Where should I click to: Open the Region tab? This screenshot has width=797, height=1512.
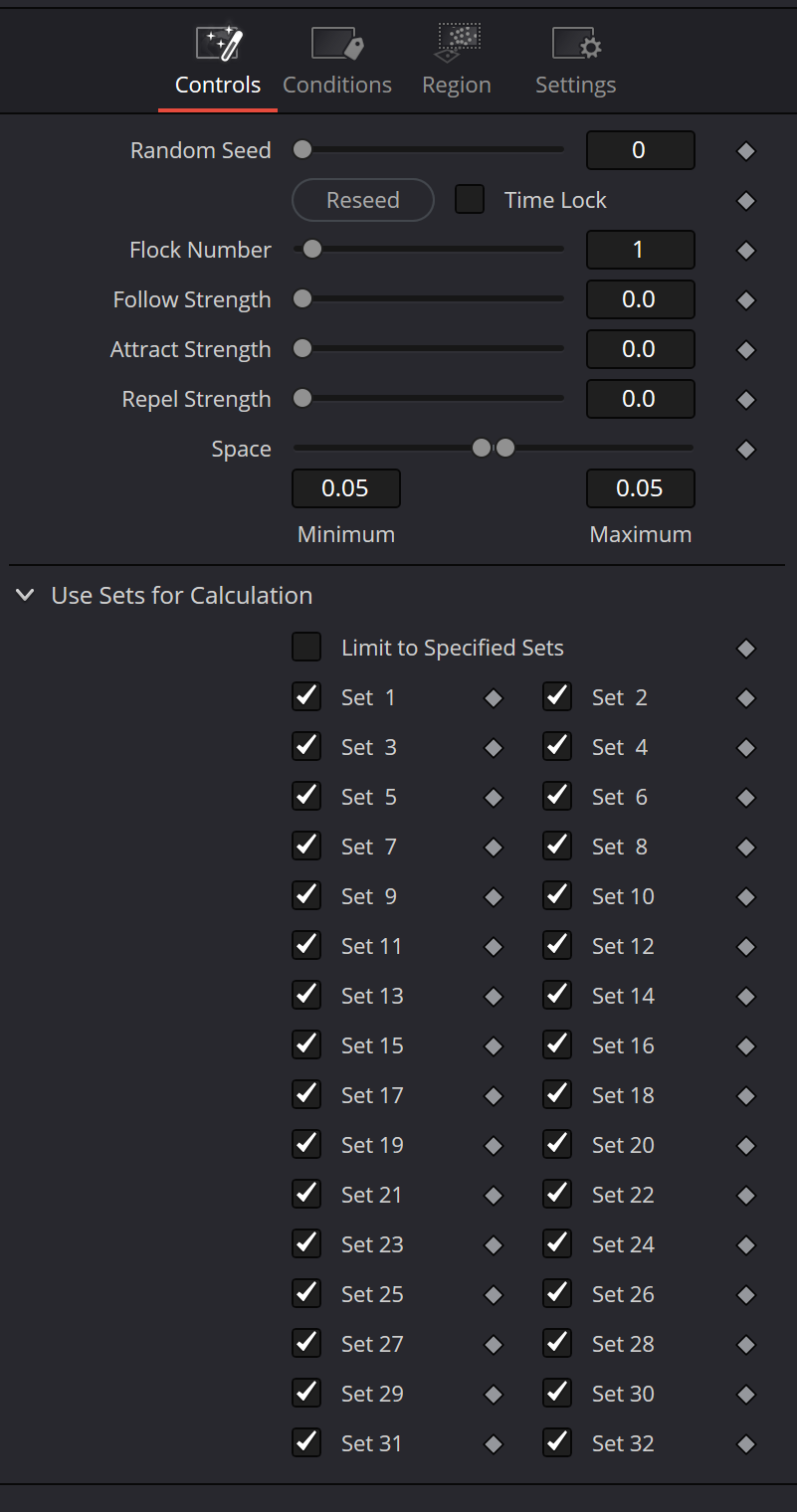tap(457, 62)
